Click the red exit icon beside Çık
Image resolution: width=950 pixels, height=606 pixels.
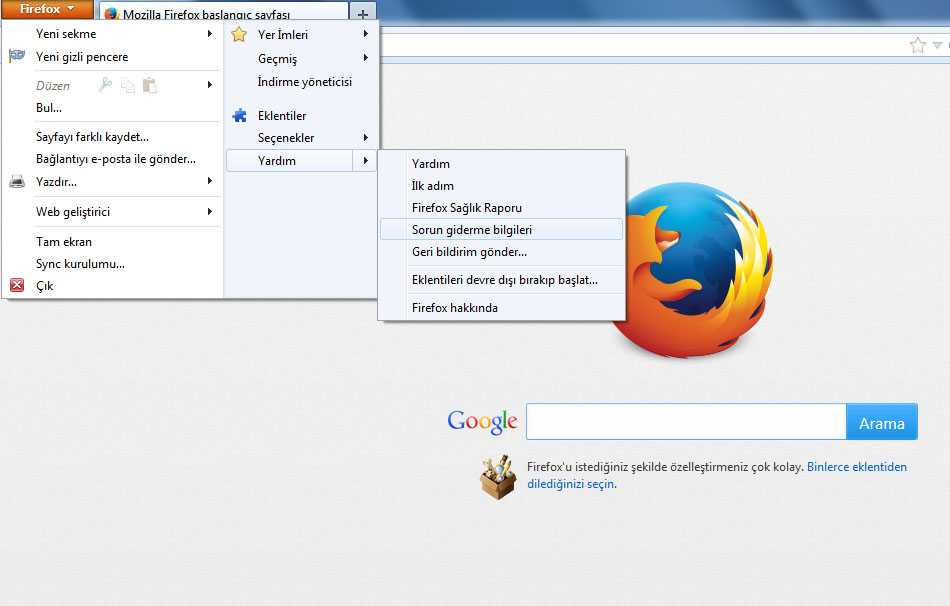click(17, 285)
